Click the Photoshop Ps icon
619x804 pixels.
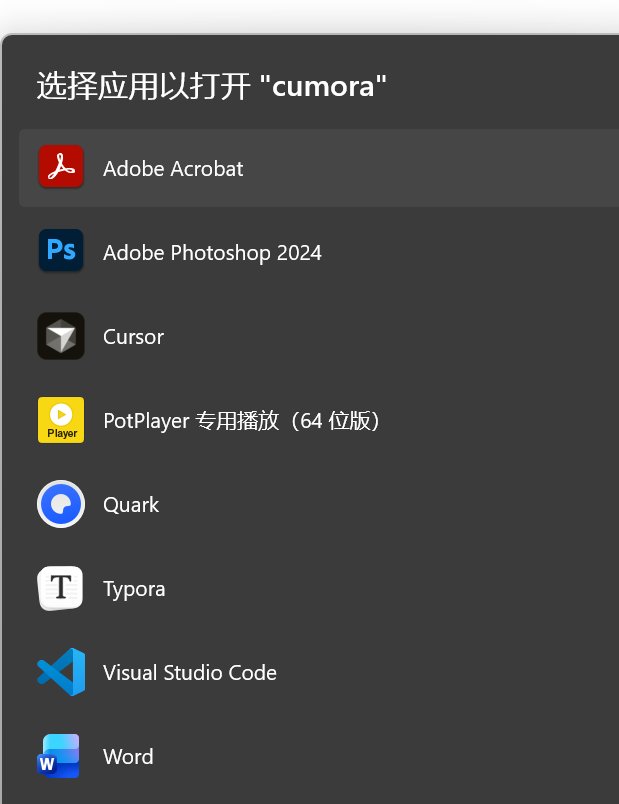61,250
